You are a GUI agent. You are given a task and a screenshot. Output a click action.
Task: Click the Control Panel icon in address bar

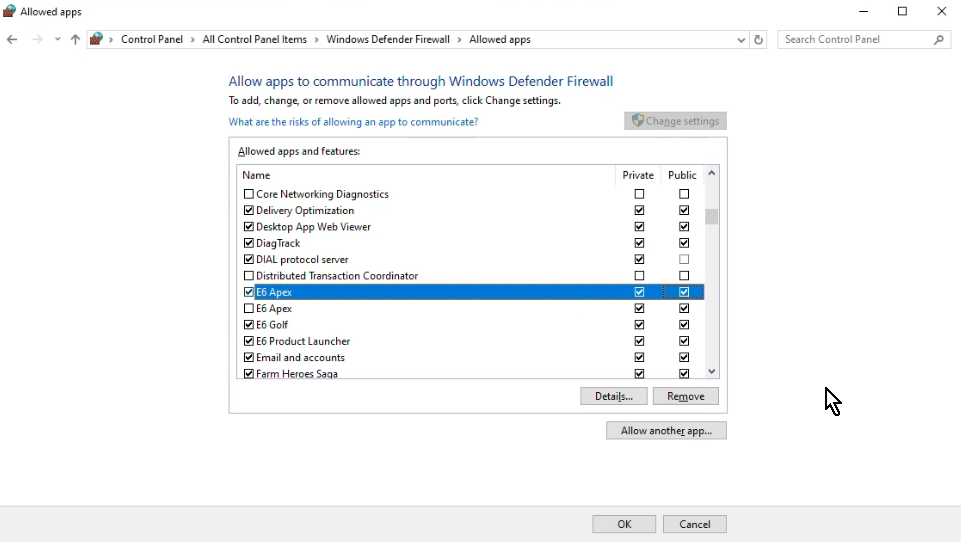[96, 39]
